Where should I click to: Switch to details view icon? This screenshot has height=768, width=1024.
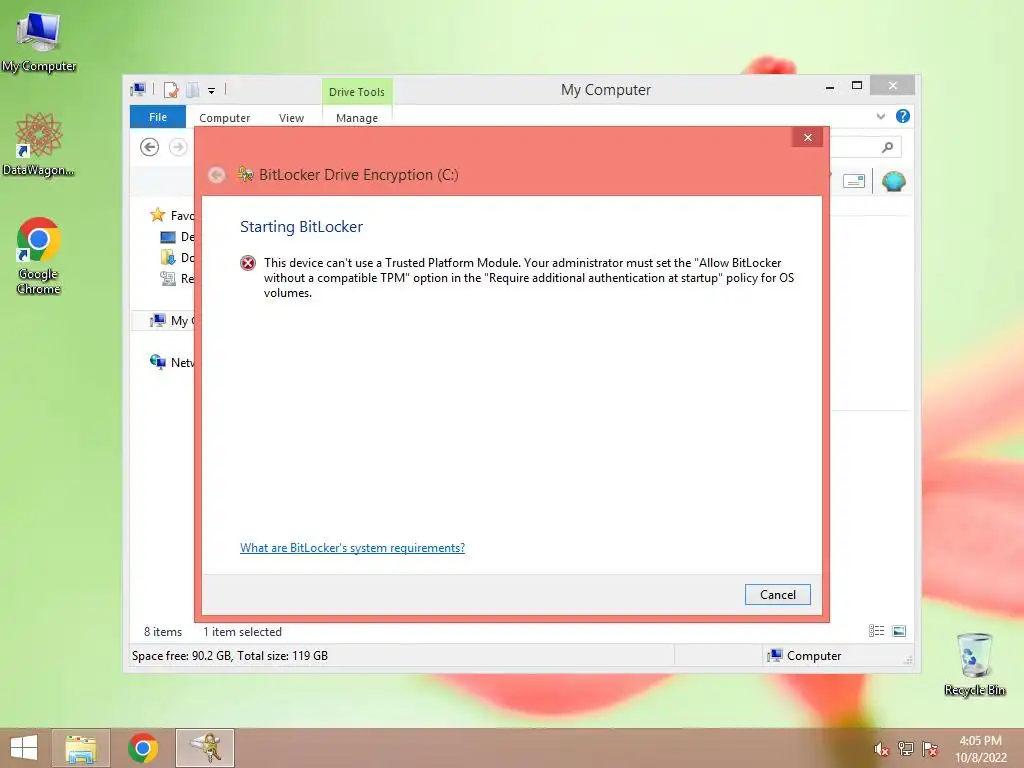pos(876,631)
